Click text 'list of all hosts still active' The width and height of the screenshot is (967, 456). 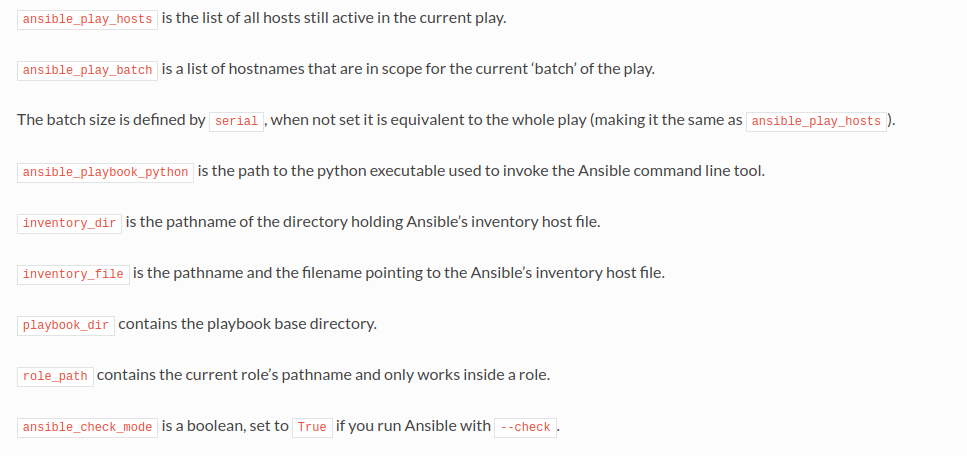click(x=285, y=18)
